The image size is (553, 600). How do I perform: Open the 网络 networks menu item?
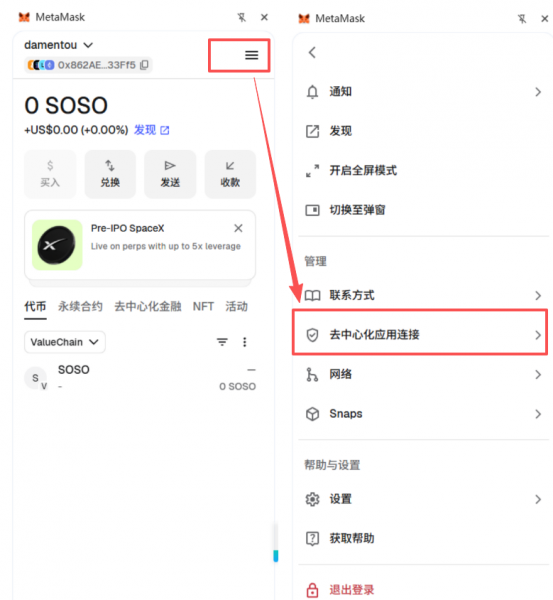click(423, 374)
